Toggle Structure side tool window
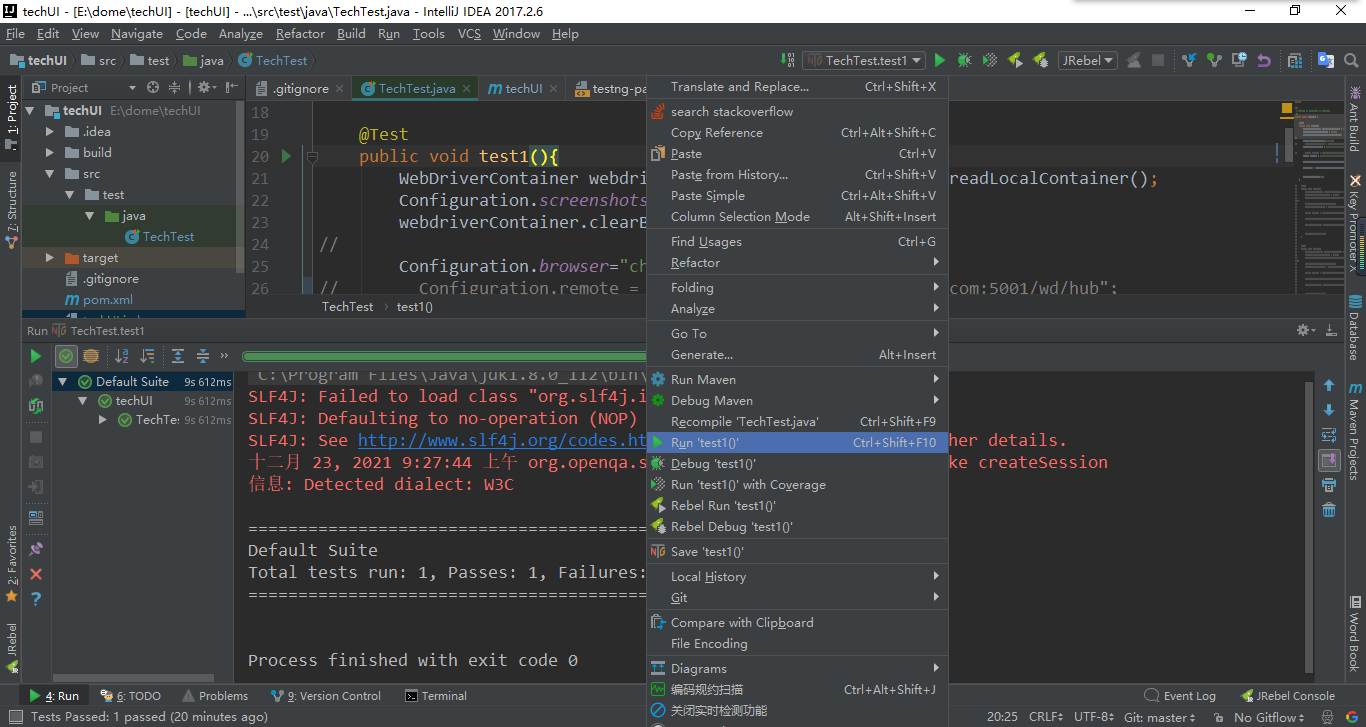 click(11, 210)
